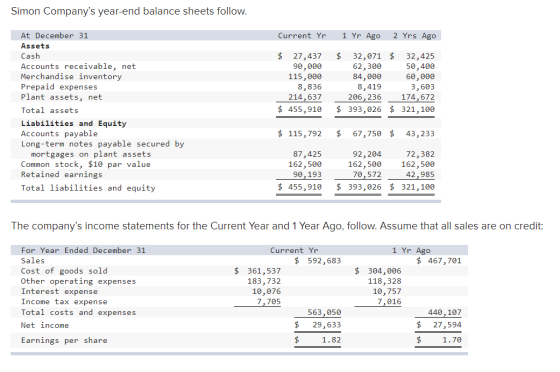Click the balance sheet 2 Yrs Ago column header
The width and height of the screenshot is (560, 372).
[414, 36]
